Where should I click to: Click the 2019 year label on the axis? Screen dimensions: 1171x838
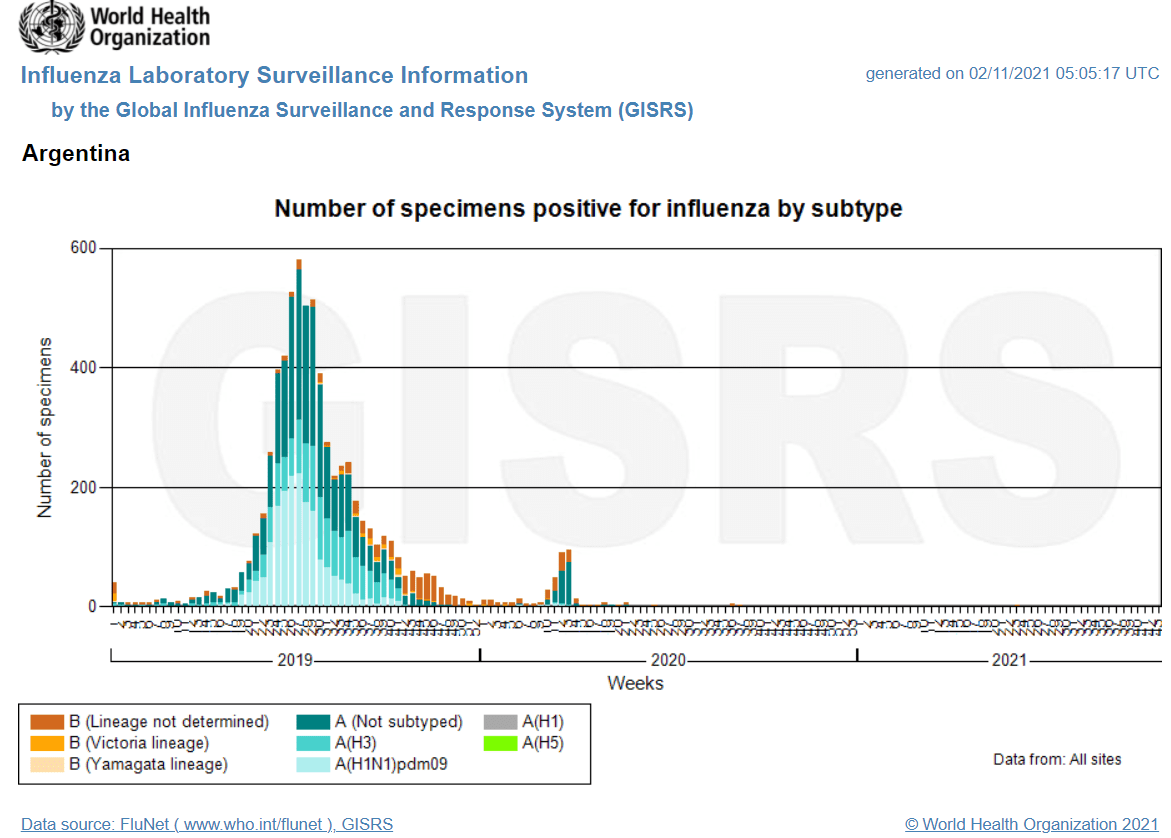coord(295,661)
